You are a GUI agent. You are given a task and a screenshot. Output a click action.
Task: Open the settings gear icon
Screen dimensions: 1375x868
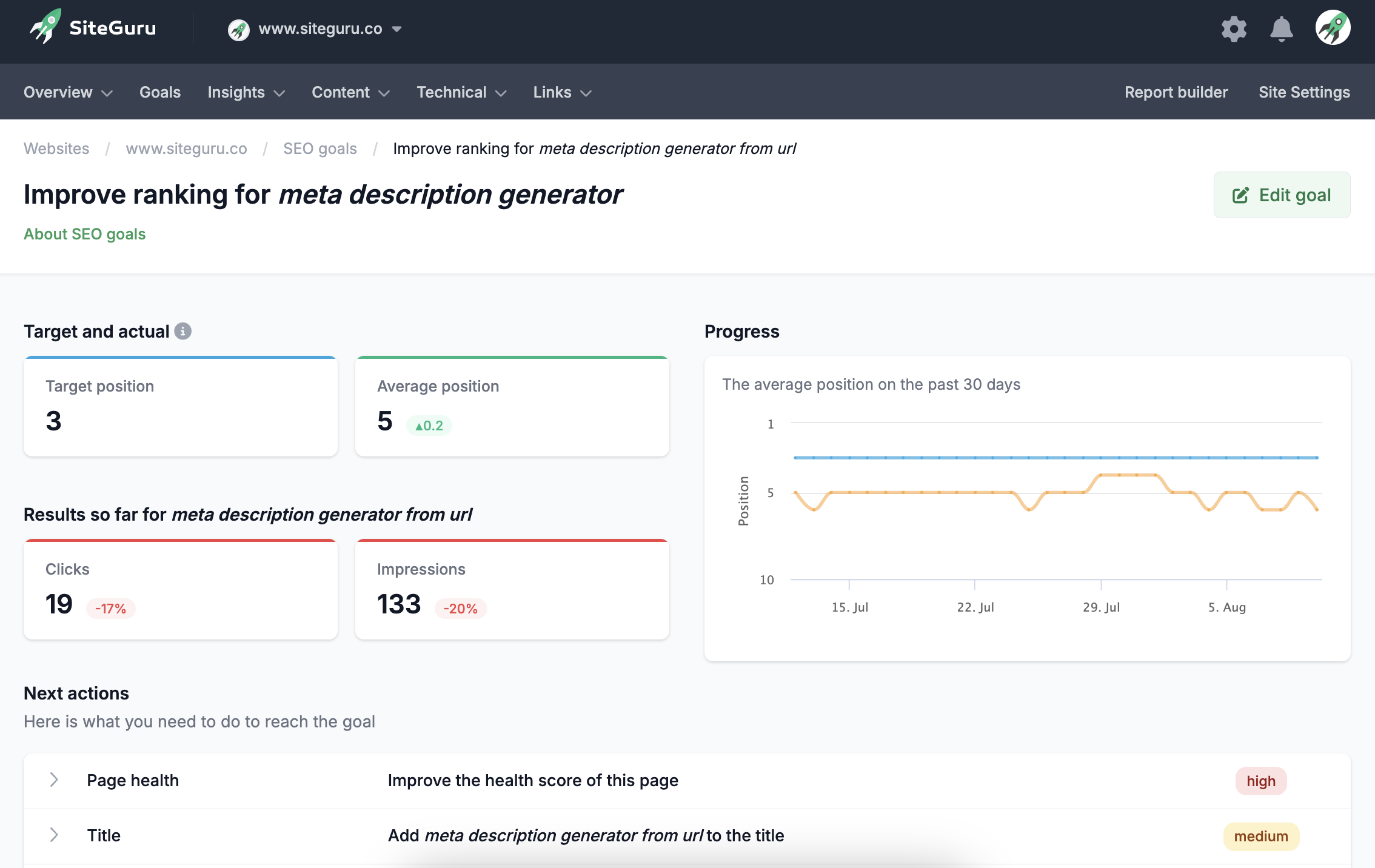(x=1234, y=28)
